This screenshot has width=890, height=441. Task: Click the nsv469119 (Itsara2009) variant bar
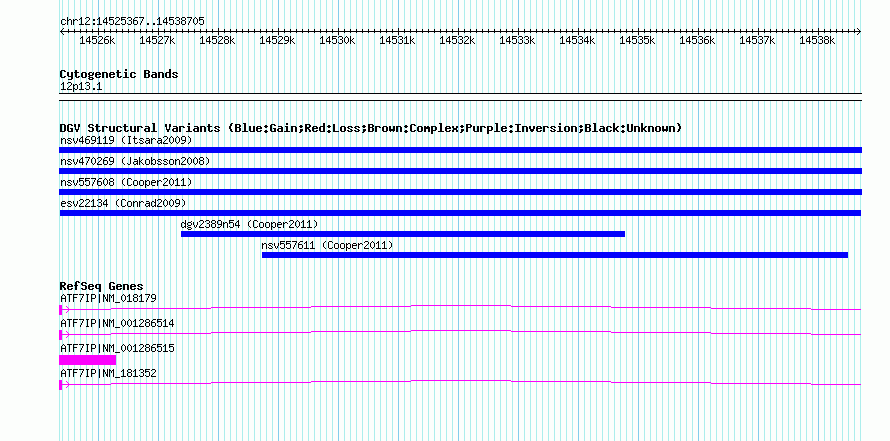point(460,150)
